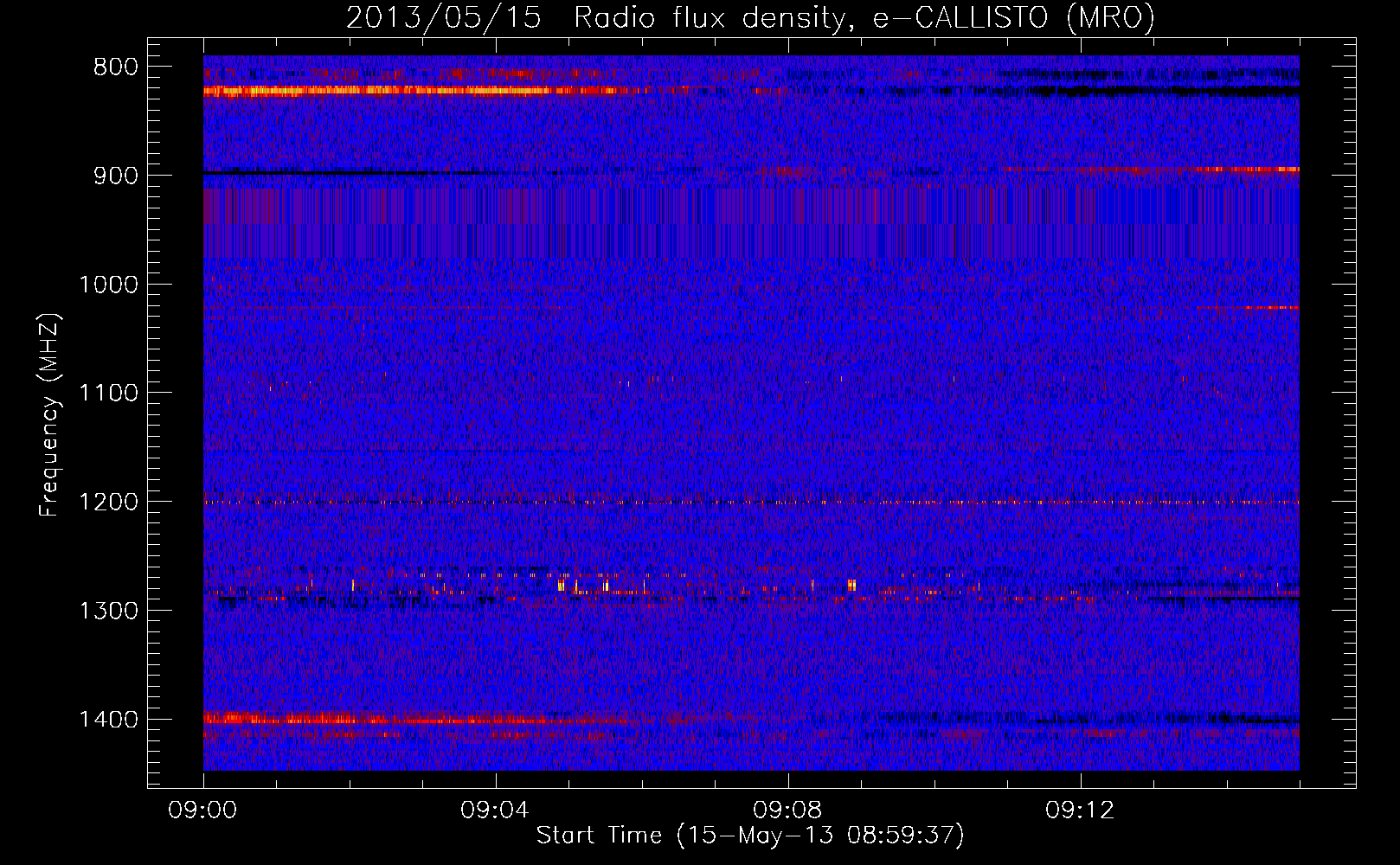Image resolution: width=1400 pixels, height=865 pixels.
Task: Click the plot title '2013/05/15 Radio flux density'
Action: (x=595, y=18)
